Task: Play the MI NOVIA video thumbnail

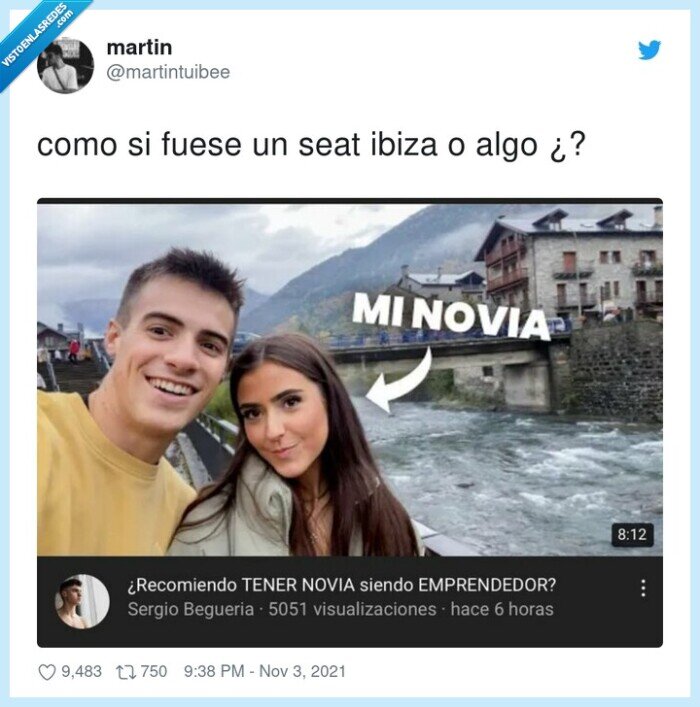Action: [x=350, y=379]
